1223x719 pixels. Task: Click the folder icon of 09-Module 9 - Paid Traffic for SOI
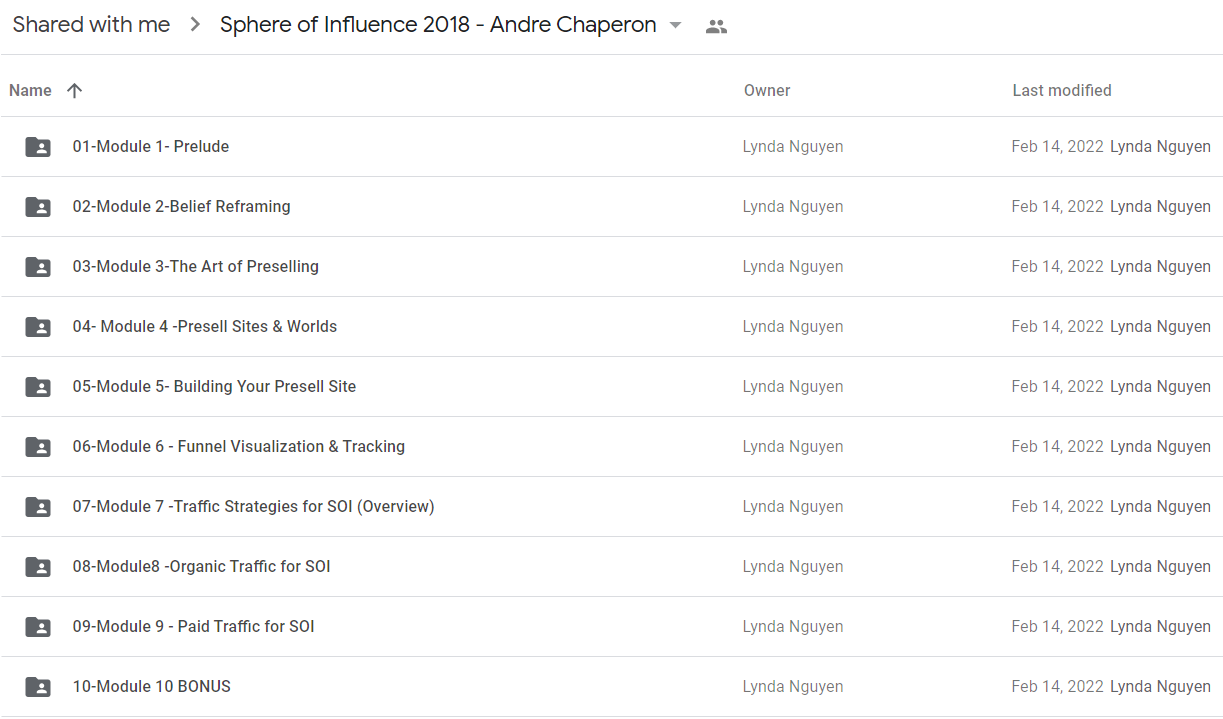click(38, 627)
